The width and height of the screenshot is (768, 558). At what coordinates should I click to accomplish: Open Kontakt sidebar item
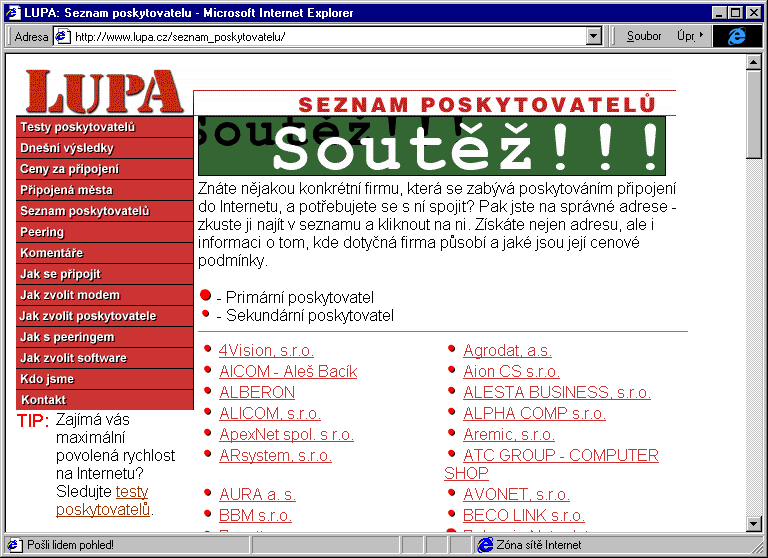point(105,400)
